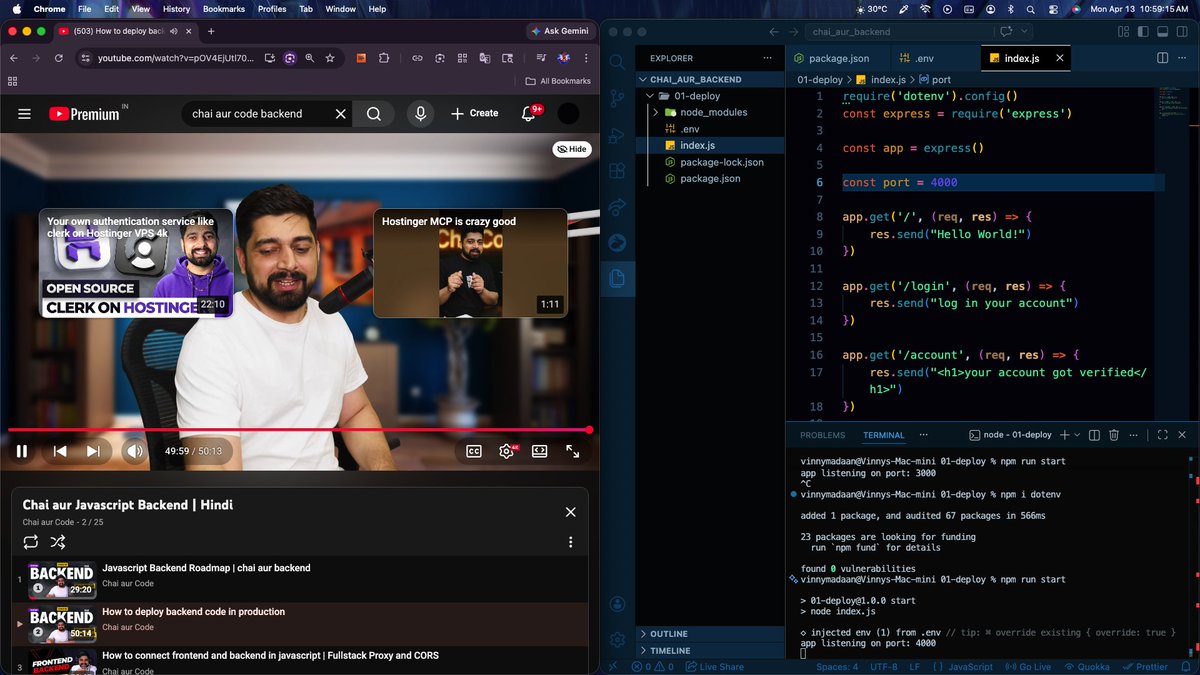The image size is (1200, 675).
Task: Click Ask Gemini button in Chrome
Action: pos(559,31)
